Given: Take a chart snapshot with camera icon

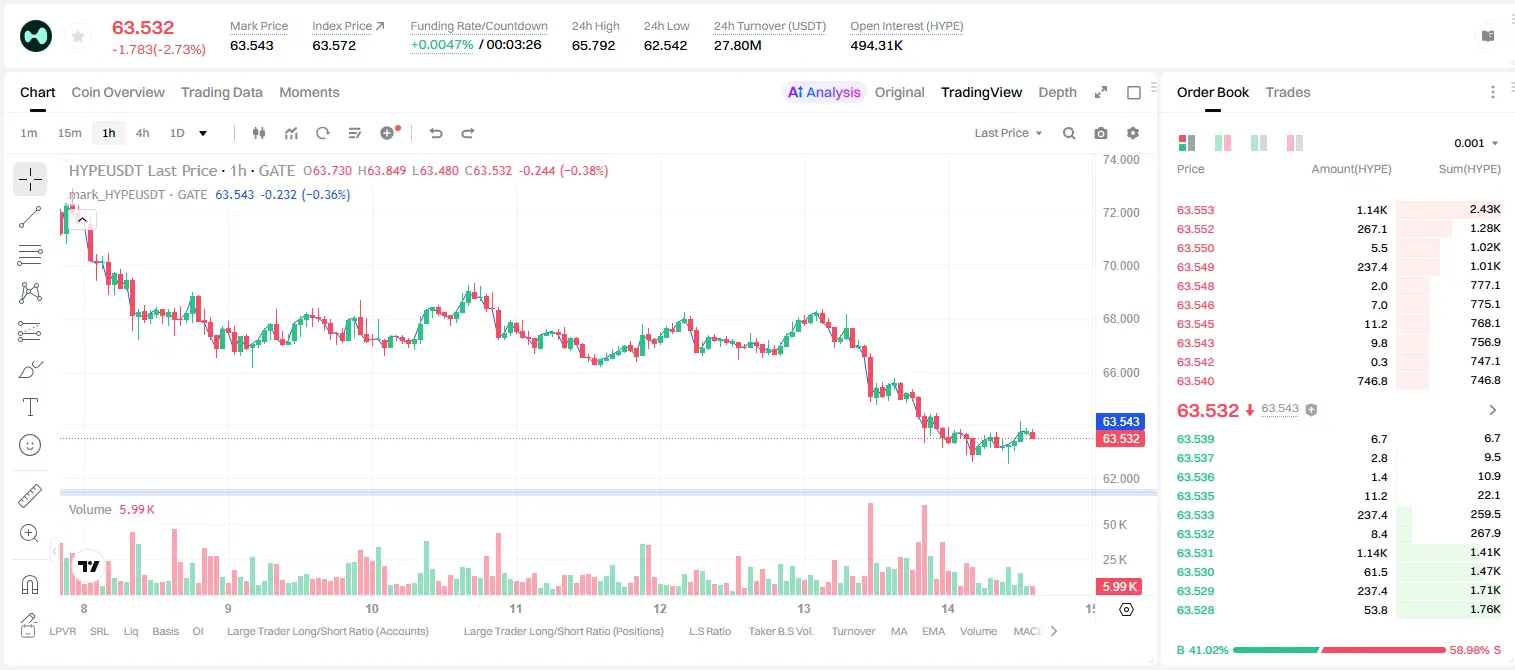Looking at the screenshot, I should tap(1101, 133).
